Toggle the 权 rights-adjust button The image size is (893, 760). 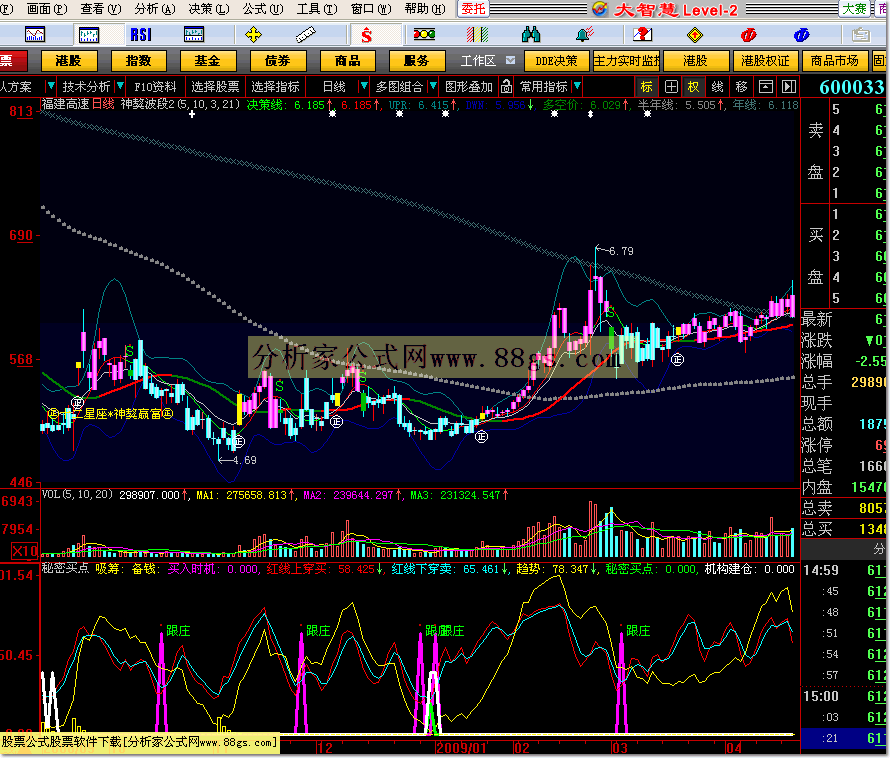pos(693,87)
